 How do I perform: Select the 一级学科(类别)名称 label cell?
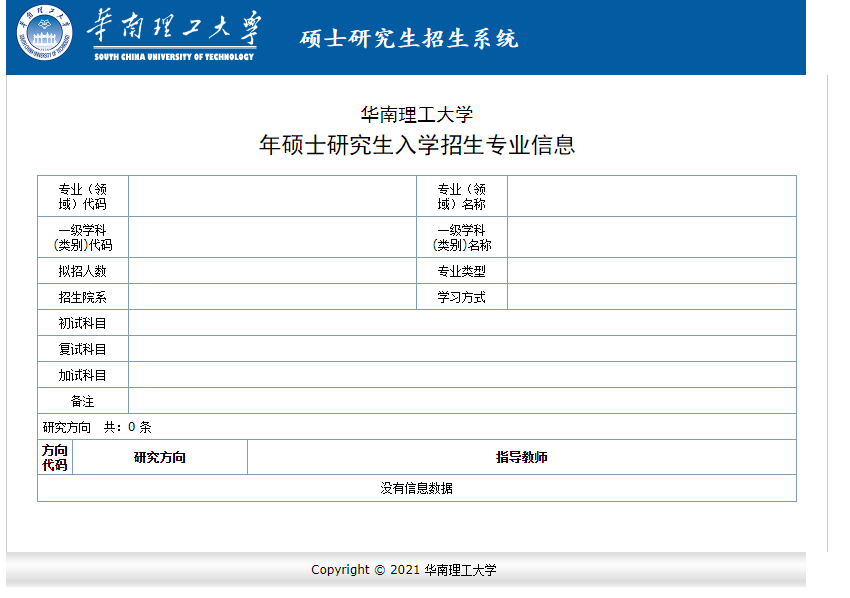462,237
